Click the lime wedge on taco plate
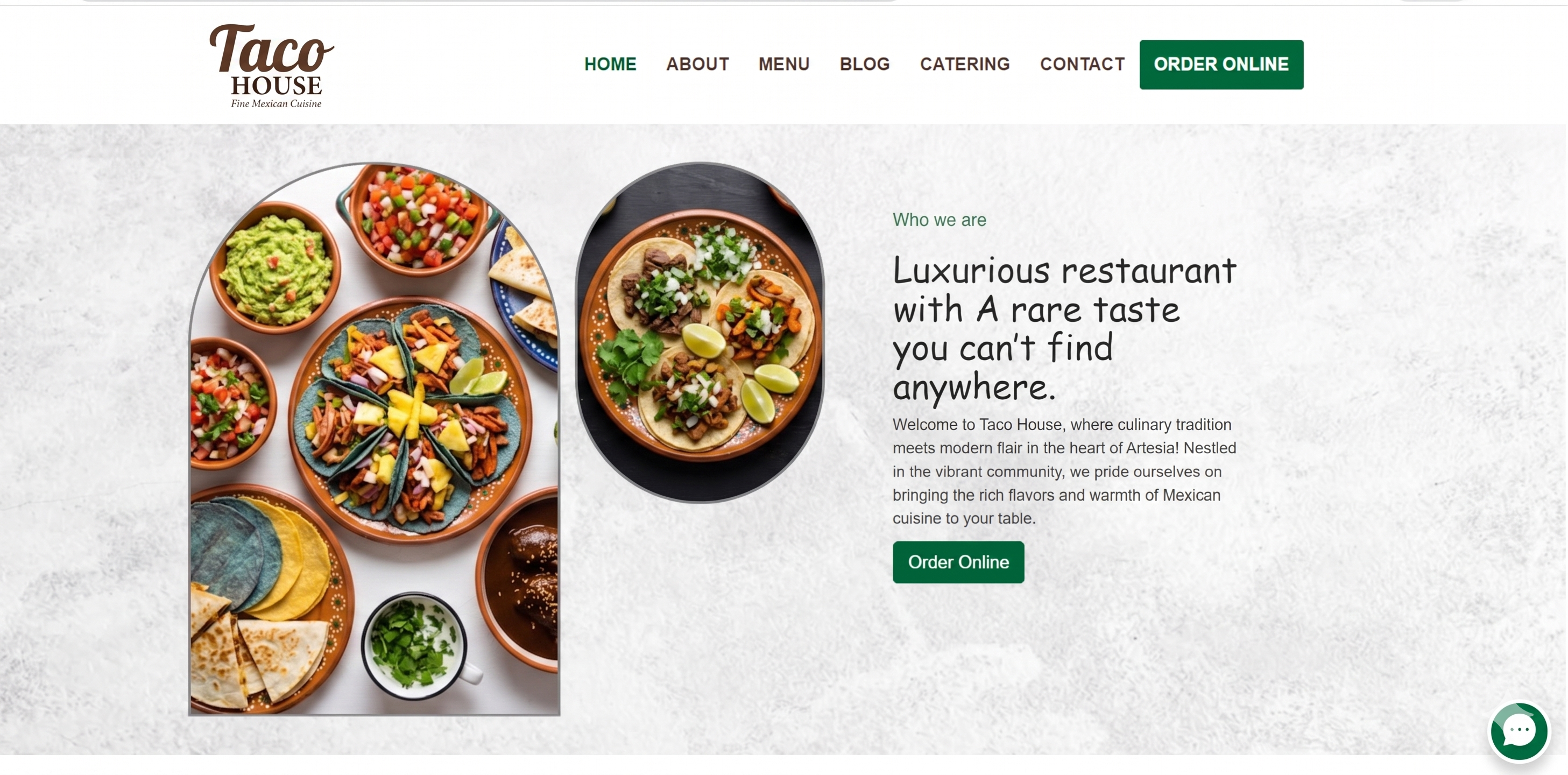Screen dimensions: 1568x775 click(x=703, y=341)
